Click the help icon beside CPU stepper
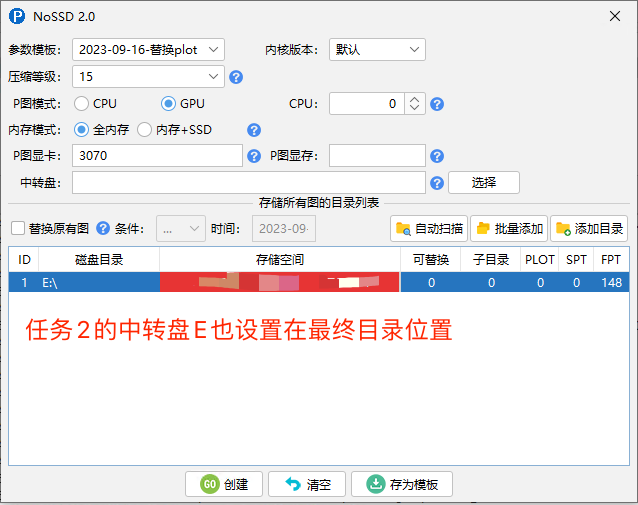The image size is (638, 505). (x=437, y=103)
